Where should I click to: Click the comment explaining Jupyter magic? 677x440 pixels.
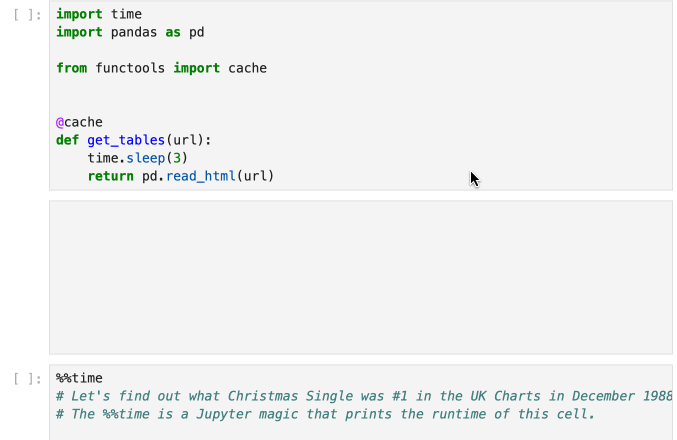(326, 415)
